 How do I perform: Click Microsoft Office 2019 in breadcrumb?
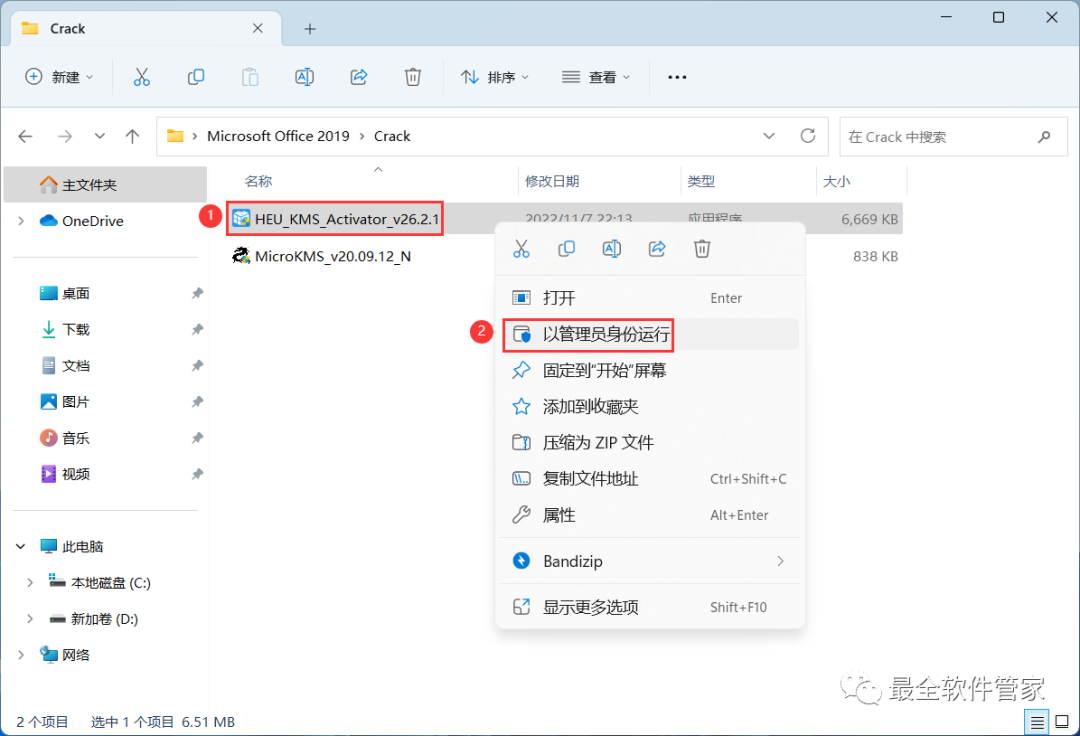point(278,136)
